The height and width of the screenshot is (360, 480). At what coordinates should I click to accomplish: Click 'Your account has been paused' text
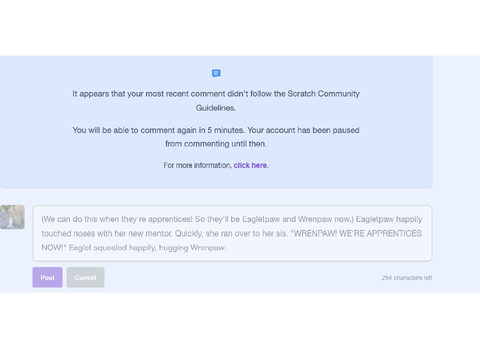click(x=303, y=130)
